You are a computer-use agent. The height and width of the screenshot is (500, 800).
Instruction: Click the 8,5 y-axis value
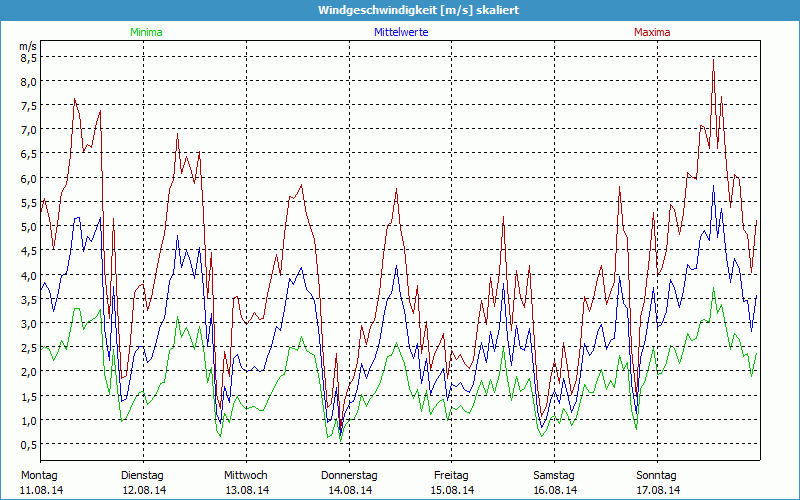[29, 58]
